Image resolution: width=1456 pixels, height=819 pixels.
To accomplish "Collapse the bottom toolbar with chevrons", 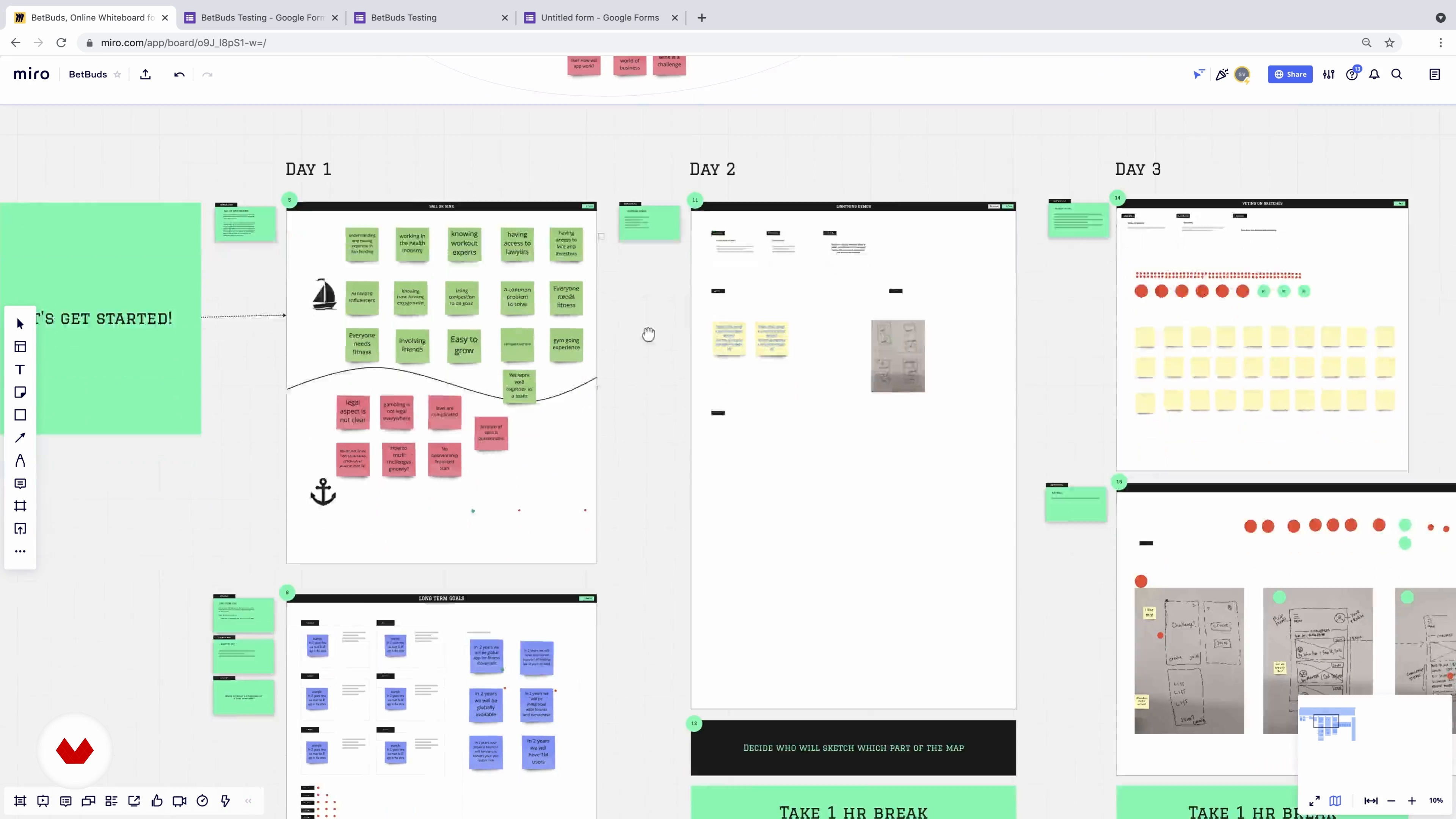I will (248, 801).
